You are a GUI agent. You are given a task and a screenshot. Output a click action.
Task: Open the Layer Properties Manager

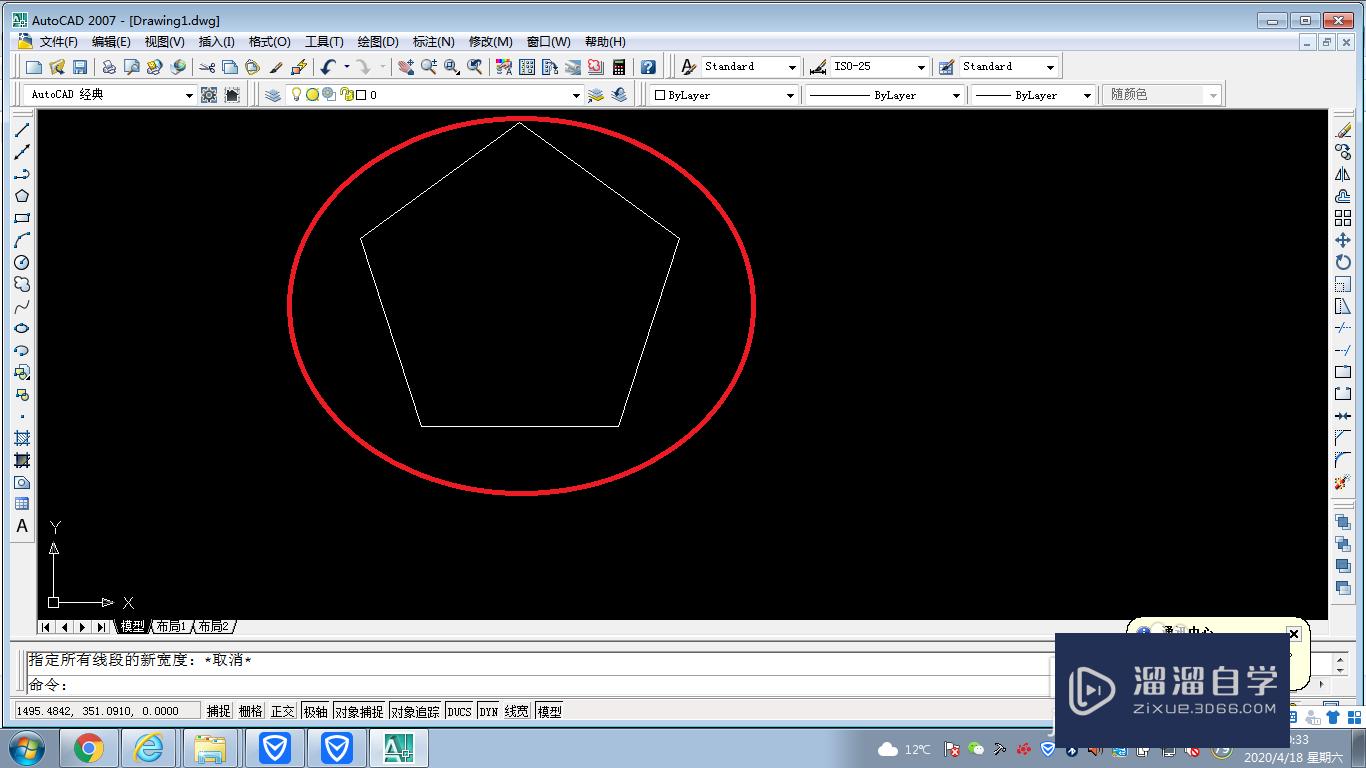(x=271, y=94)
